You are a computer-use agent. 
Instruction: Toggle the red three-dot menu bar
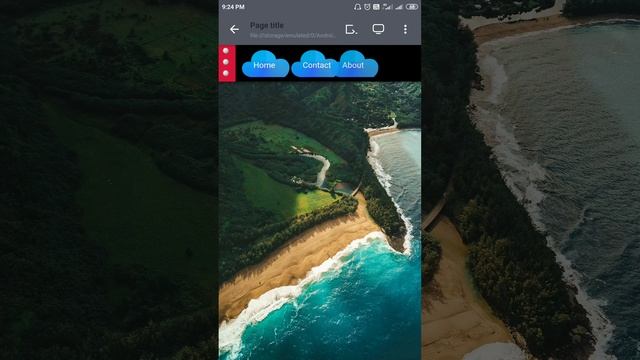click(227, 63)
